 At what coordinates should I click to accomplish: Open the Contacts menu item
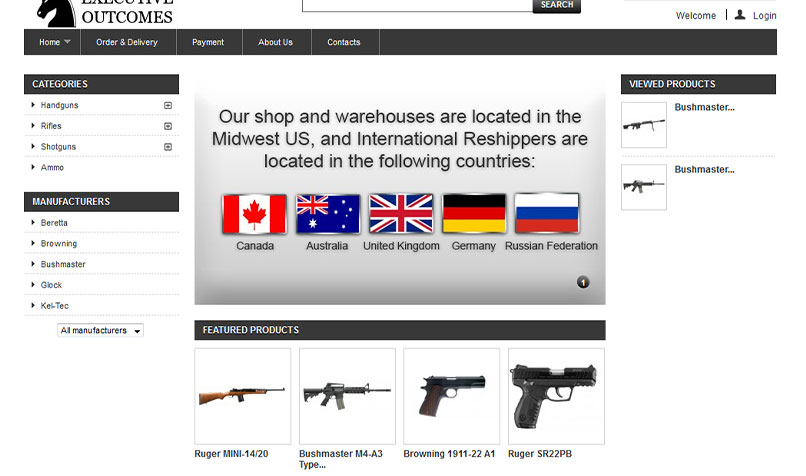[344, 42]
